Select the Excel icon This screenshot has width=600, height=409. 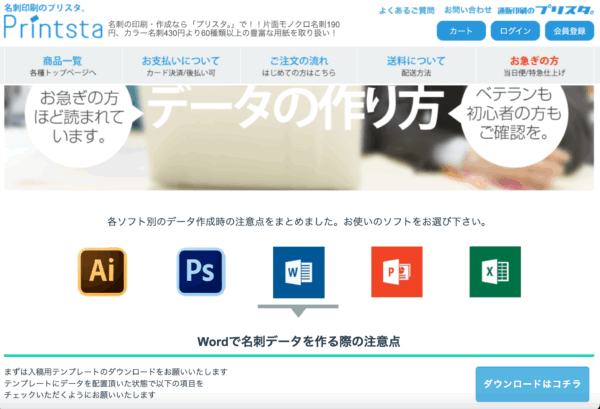[x=495, y=270]
